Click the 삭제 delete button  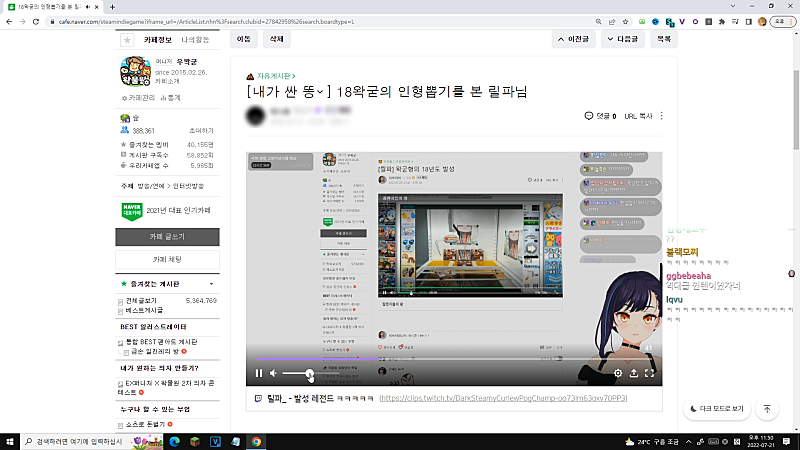(x=277, y=39)
